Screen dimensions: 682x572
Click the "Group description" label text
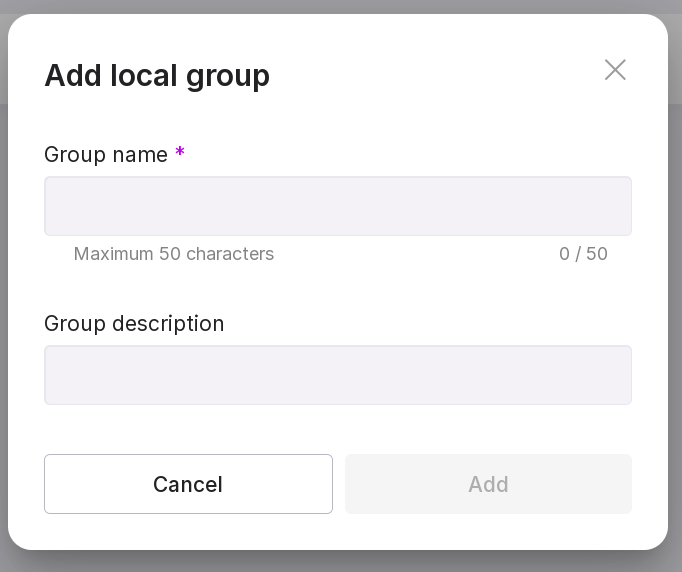point(134,323)
